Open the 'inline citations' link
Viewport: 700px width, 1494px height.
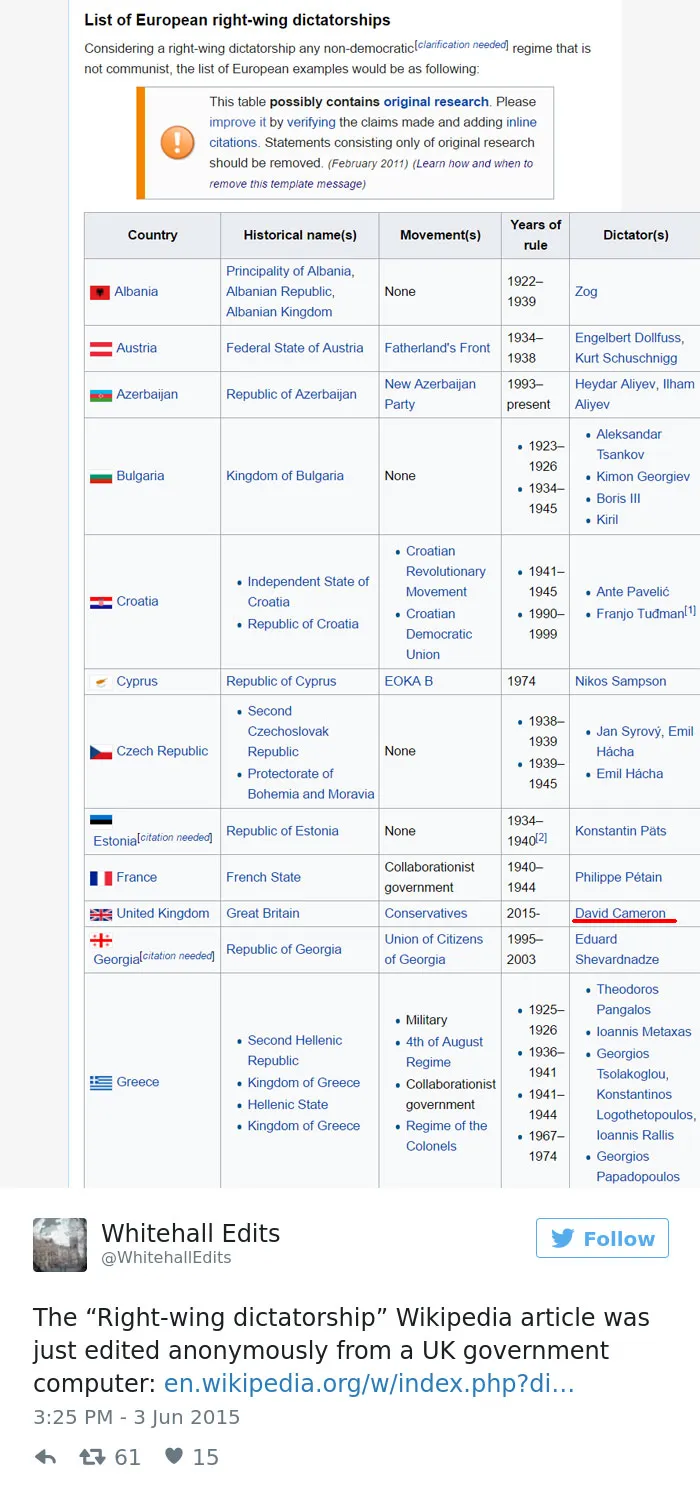tap(373, 133)
